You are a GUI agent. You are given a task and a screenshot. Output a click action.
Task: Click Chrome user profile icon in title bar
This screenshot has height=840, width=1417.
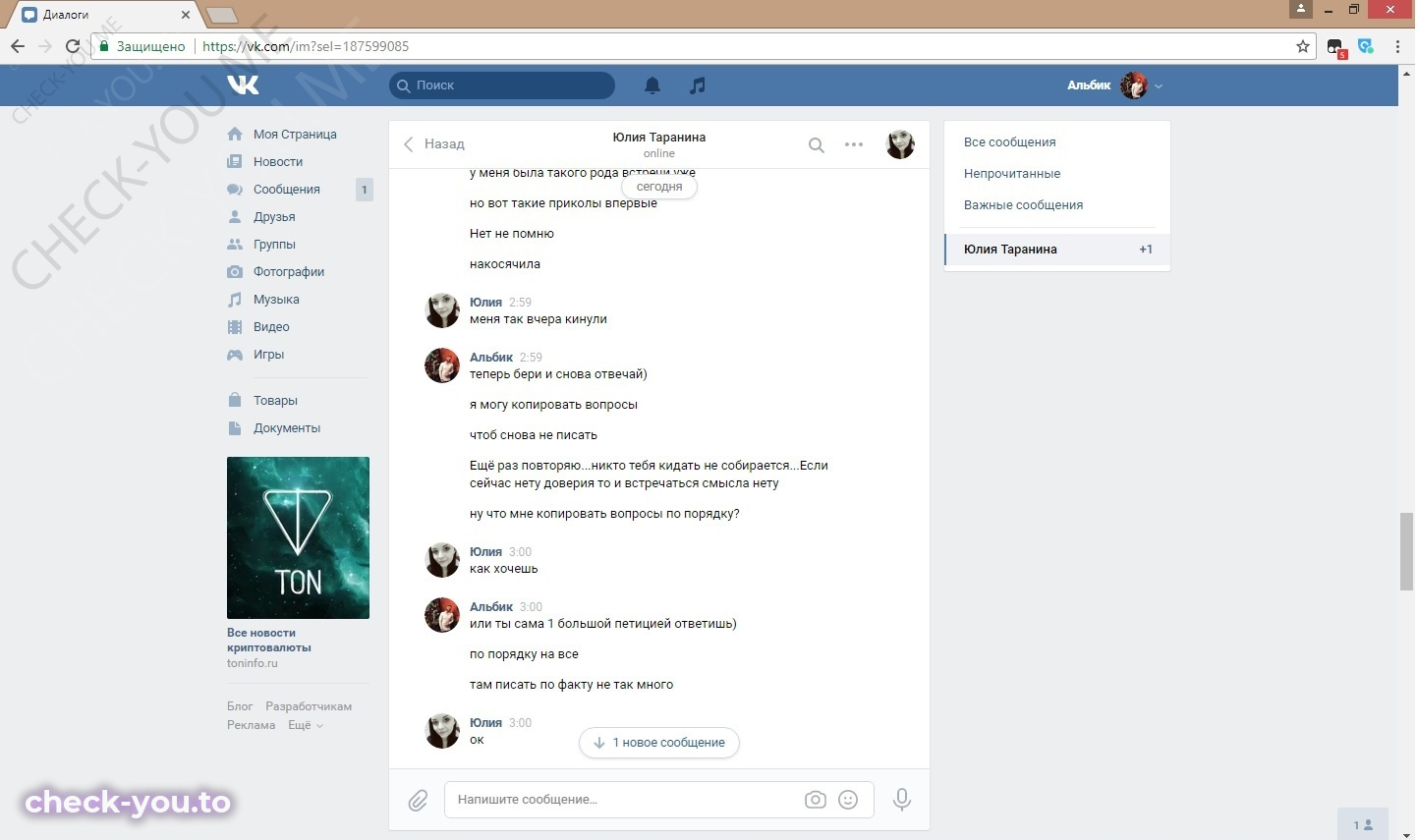pyautogui.click(x=1300, y=9)
